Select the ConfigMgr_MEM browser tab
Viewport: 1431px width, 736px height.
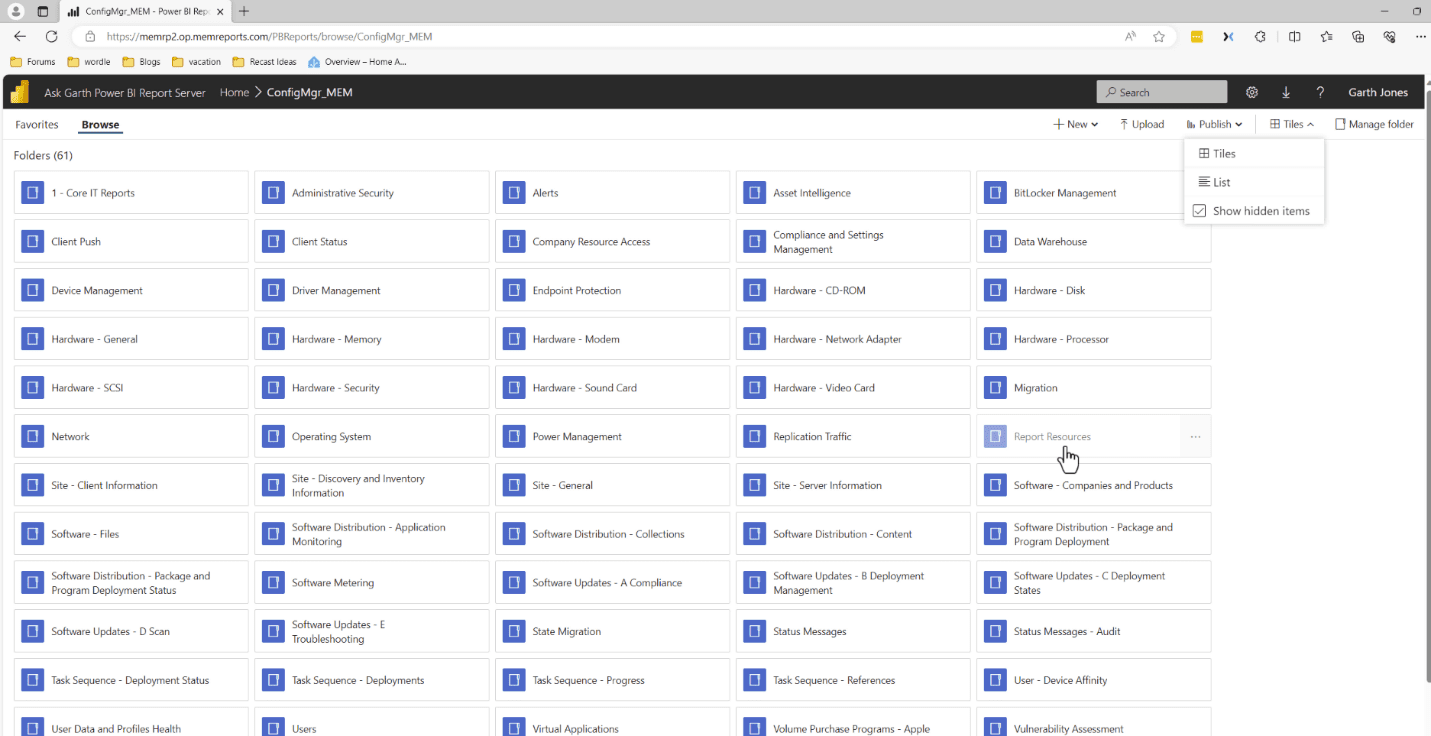145,11
